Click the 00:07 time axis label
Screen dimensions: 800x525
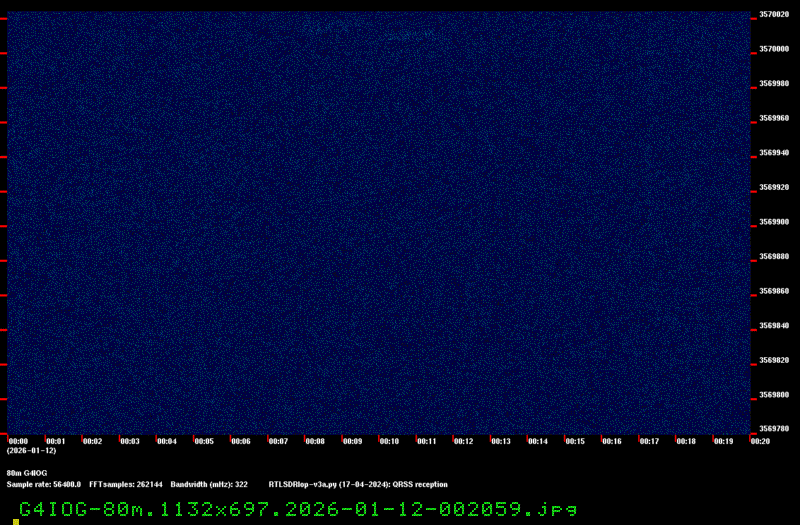[x=278, y=441]
